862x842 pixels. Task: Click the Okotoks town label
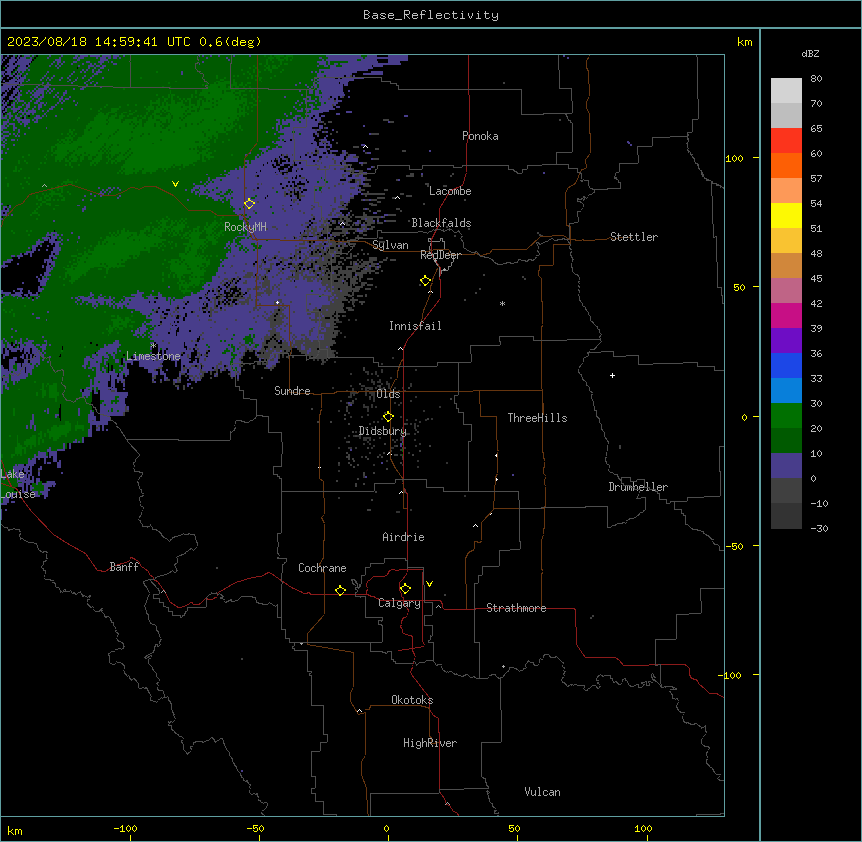click(x=412, y=700)
